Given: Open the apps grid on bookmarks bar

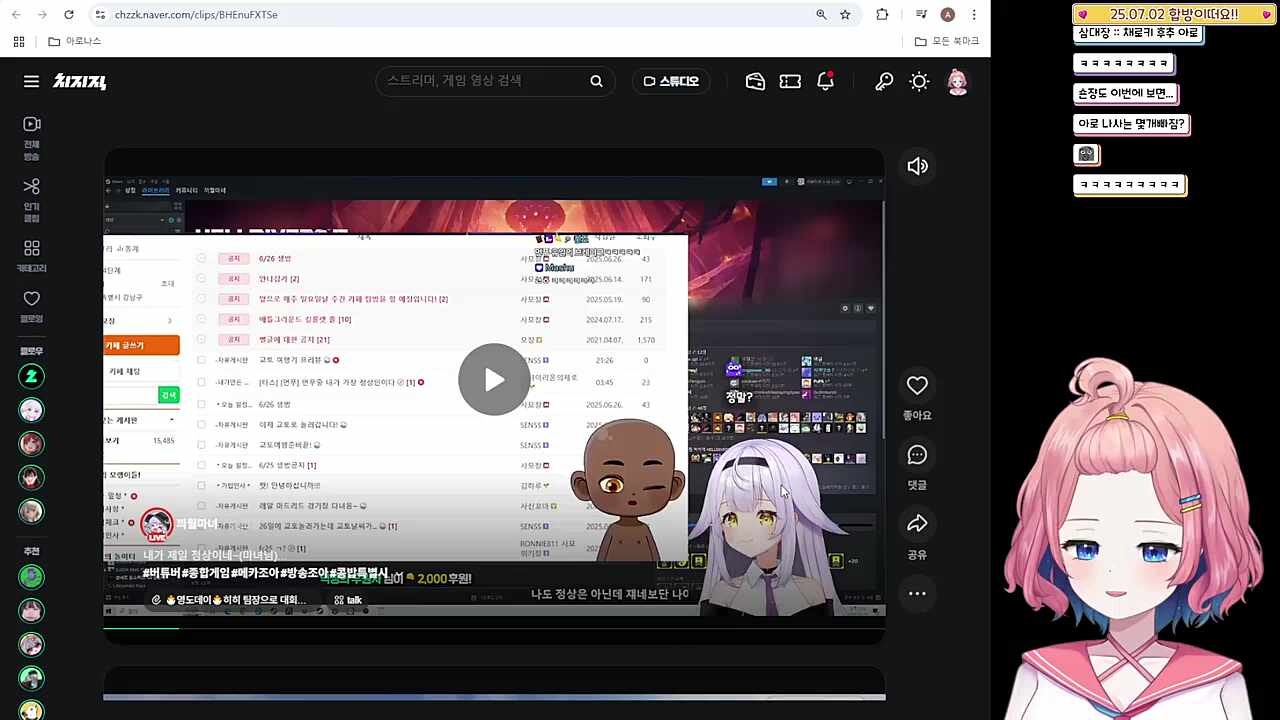Looking at the screenshot, I should click(18, 41).
